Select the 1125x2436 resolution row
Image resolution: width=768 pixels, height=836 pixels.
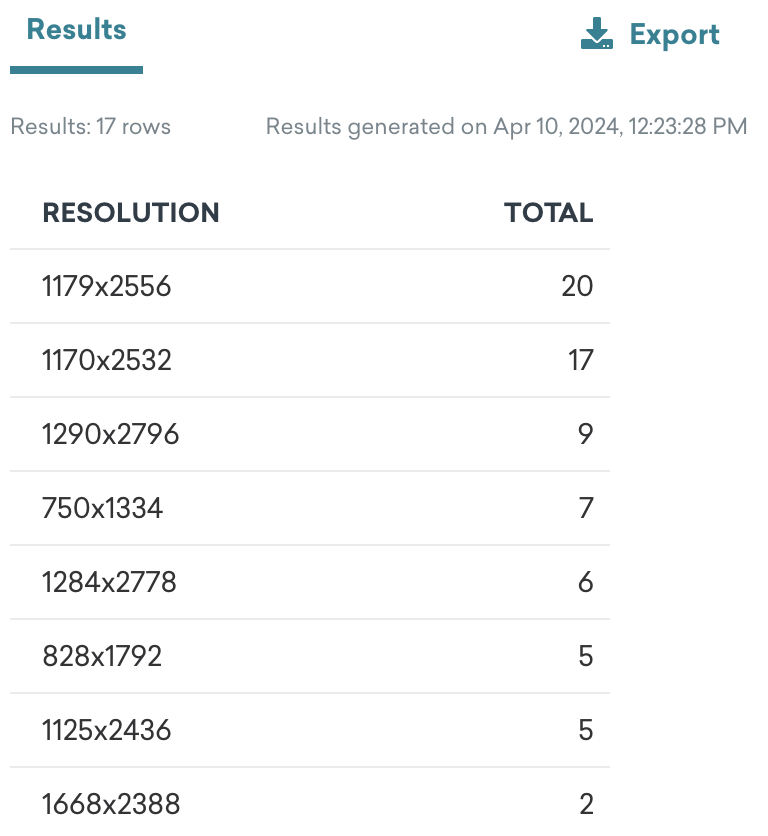(310, 730)
